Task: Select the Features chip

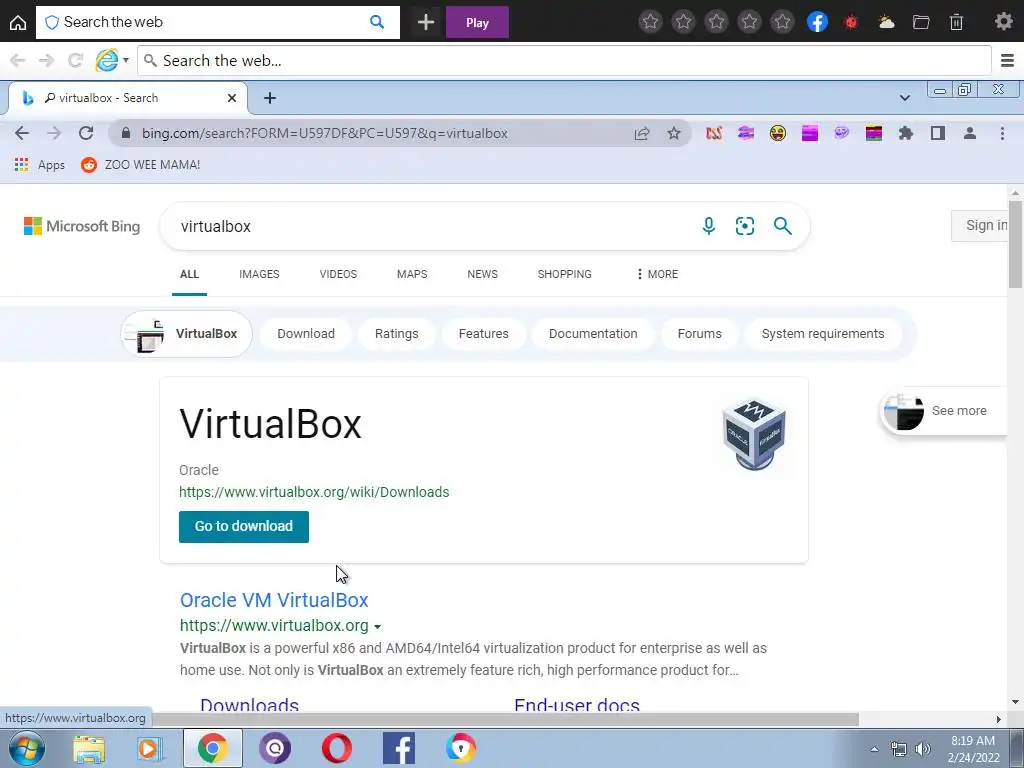Action: [483, 334]
